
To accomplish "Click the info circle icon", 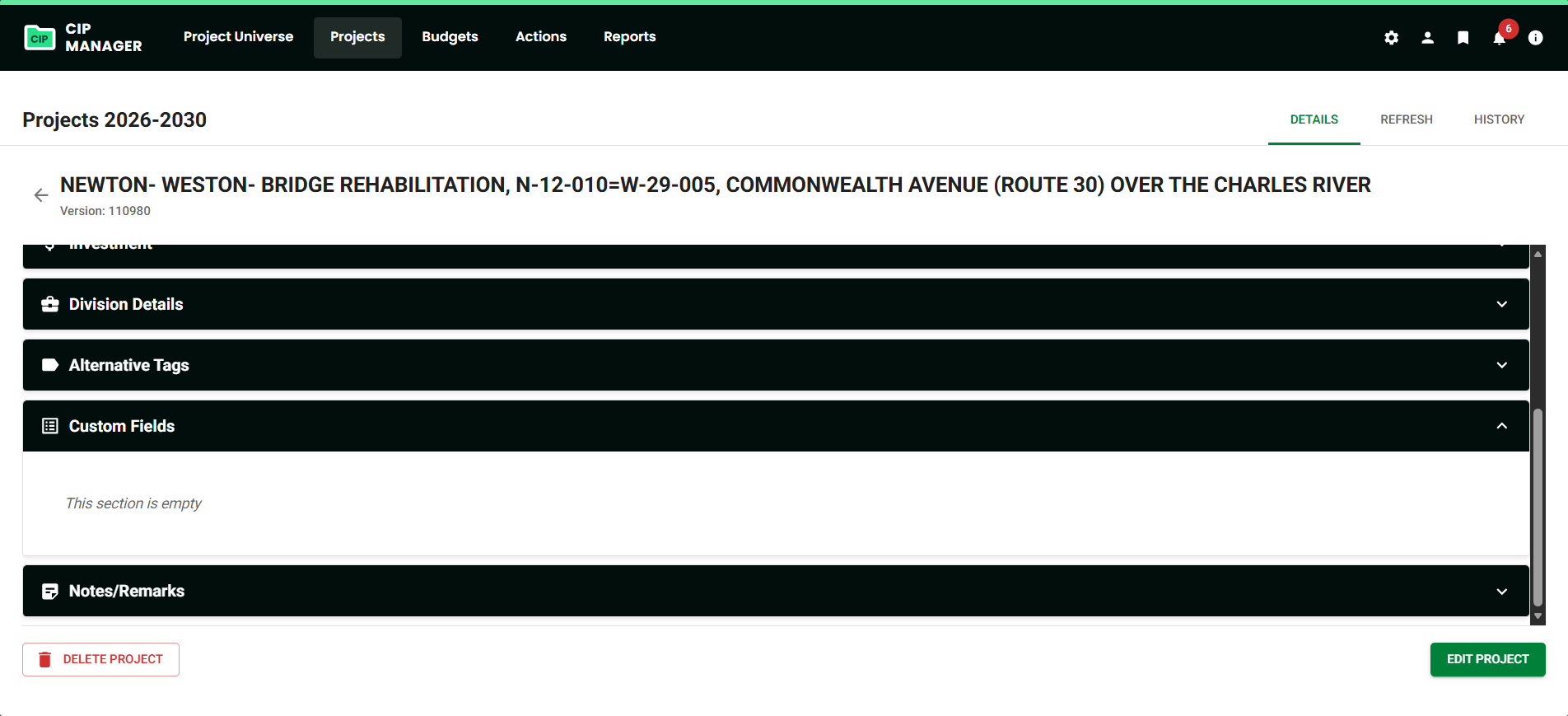I will pyautogui.click(x=1535, y=38).
